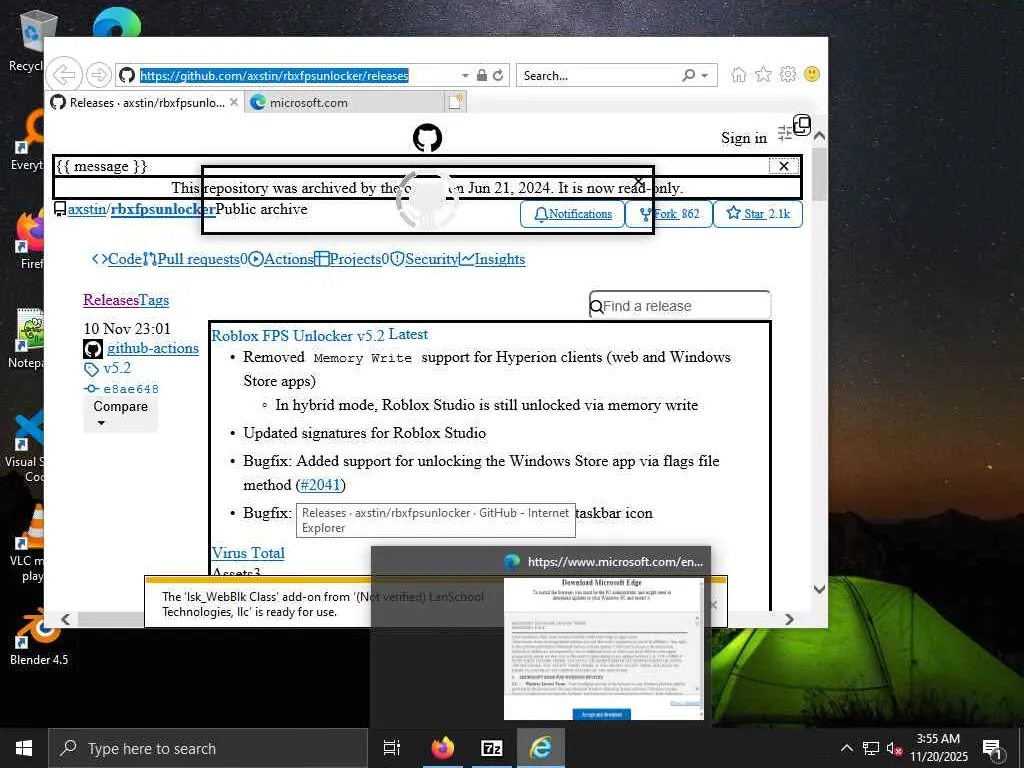Click the padlock security icon in address bar
The height and width of the screenshot is (768, 1024).
point(482,75)
